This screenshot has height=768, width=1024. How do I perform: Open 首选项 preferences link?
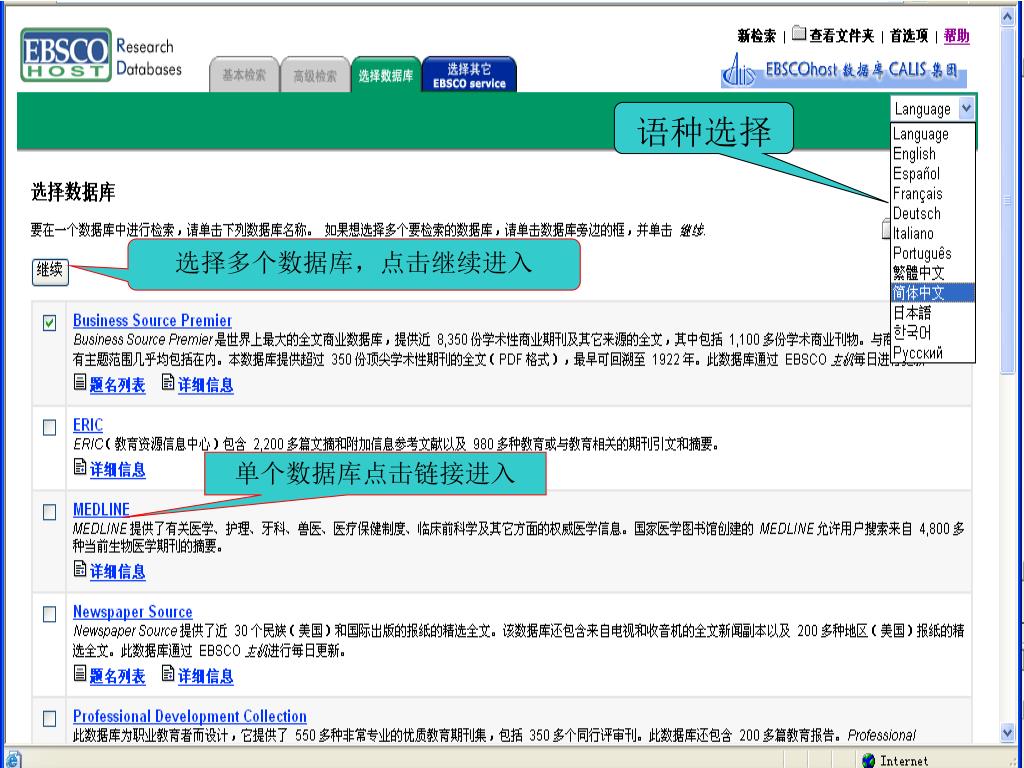[908, 36]
